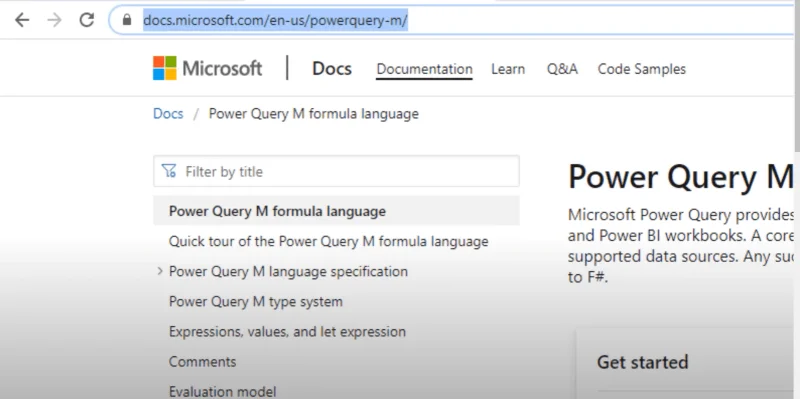
Task: Click the browser forward arrow
Action: 54,20
